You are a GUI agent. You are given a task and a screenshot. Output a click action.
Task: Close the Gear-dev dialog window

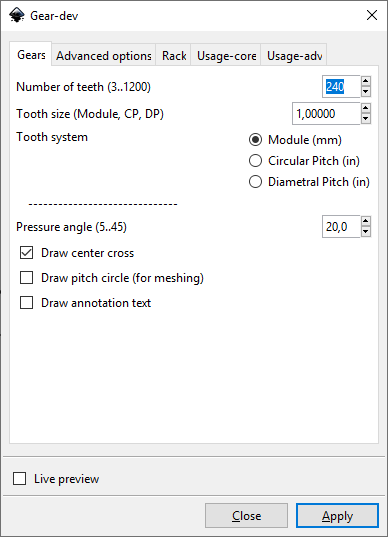pos(372,15)
